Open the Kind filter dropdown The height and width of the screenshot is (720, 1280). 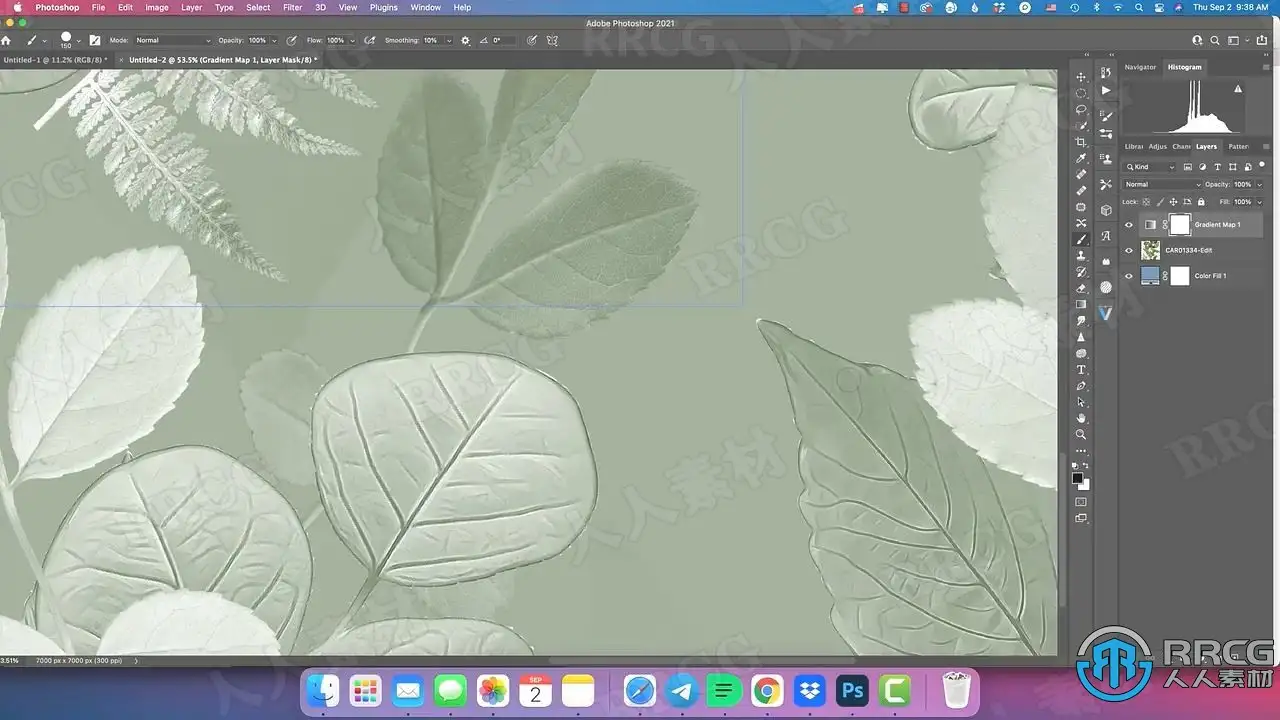click(1151, 166)
